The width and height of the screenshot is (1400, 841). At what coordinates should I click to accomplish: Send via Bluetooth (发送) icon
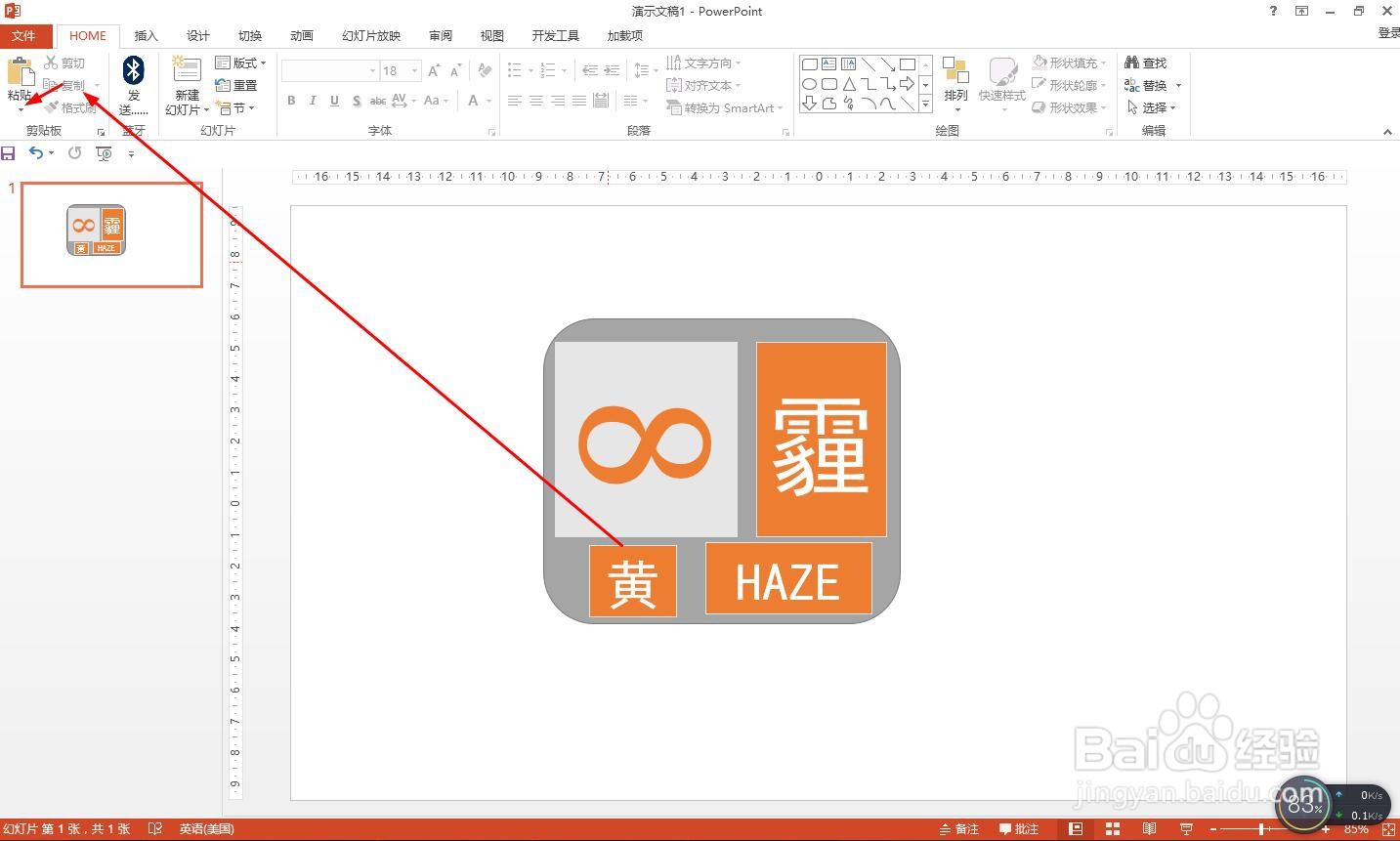pyautogui.click(x=134, y=70)
